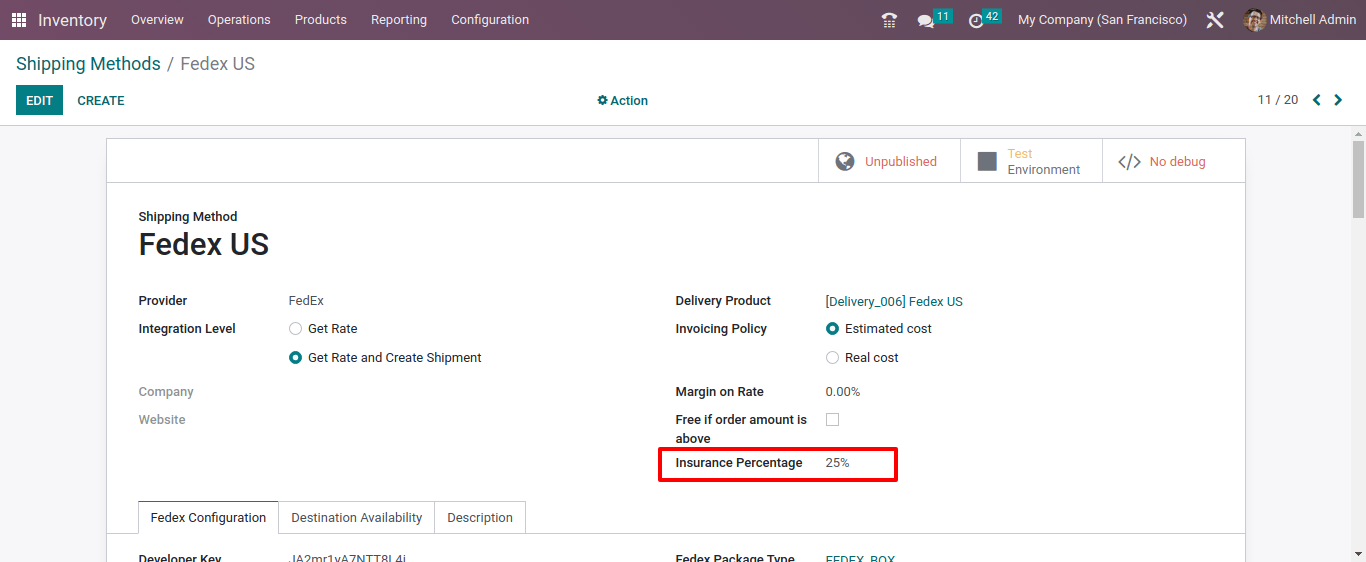Click the No debug code icon
This screenshot has width=1366, height=562.
1129,162
